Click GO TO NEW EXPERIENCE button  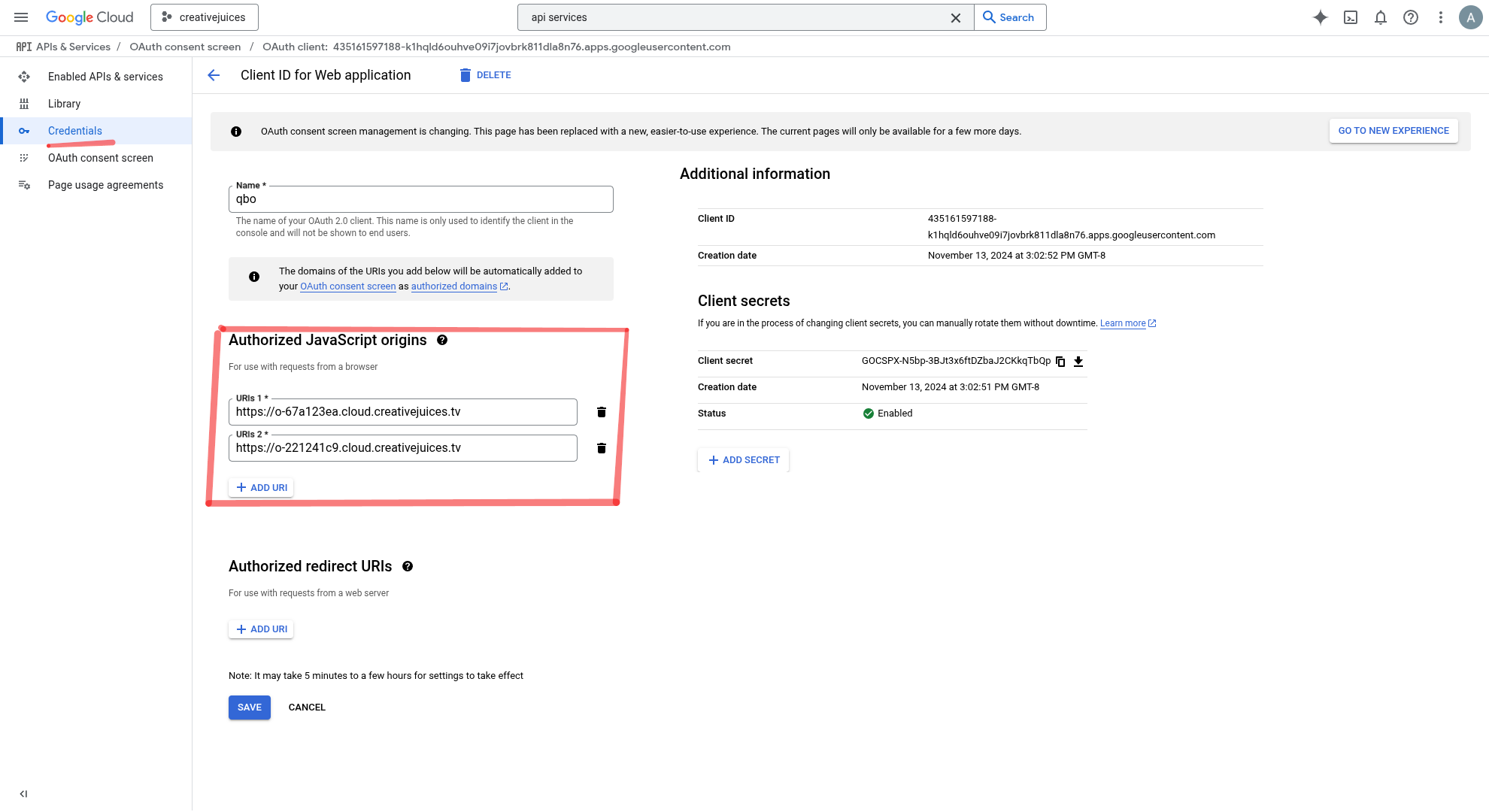point(1393,131)
